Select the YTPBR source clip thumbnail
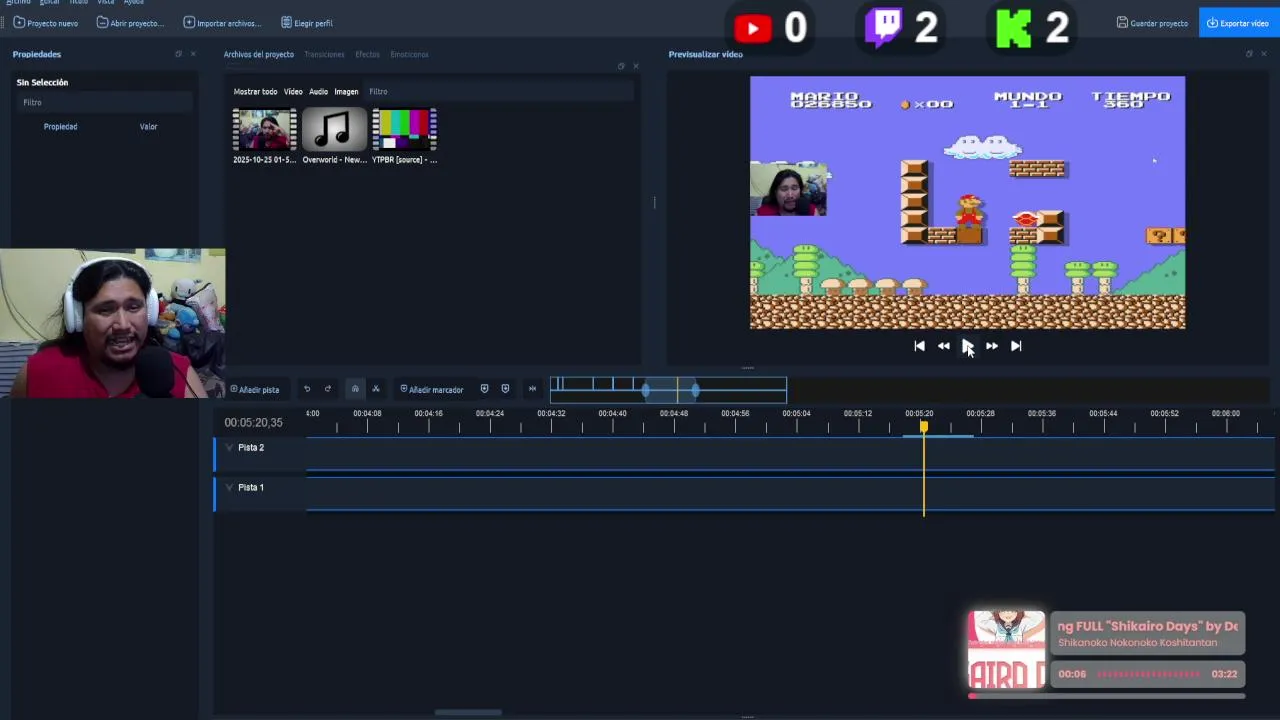Screen dimensions: 1280x720 [404, 130]
